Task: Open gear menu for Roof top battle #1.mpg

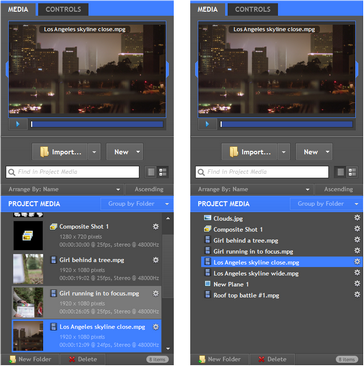Action: (357, 294)
